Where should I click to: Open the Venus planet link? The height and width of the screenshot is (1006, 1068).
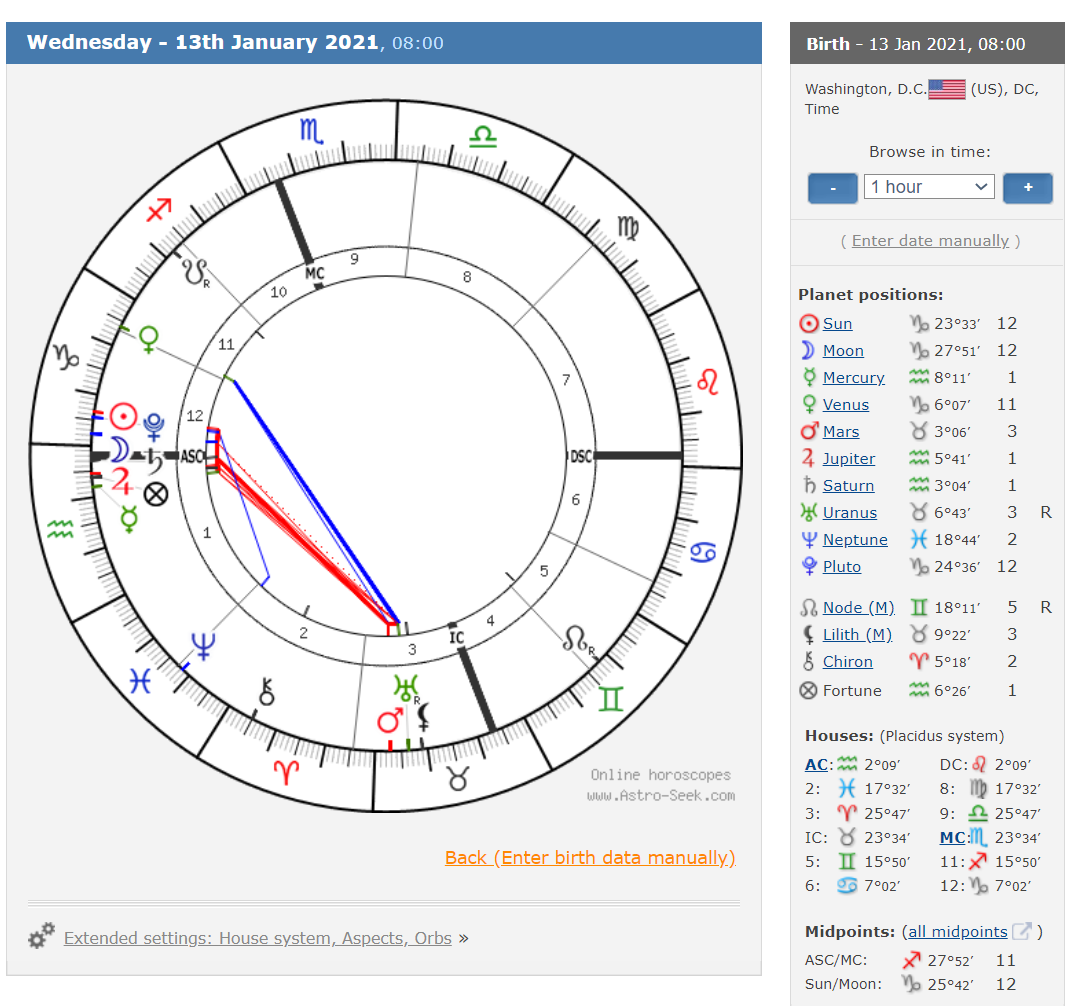[x=846, y=405]
